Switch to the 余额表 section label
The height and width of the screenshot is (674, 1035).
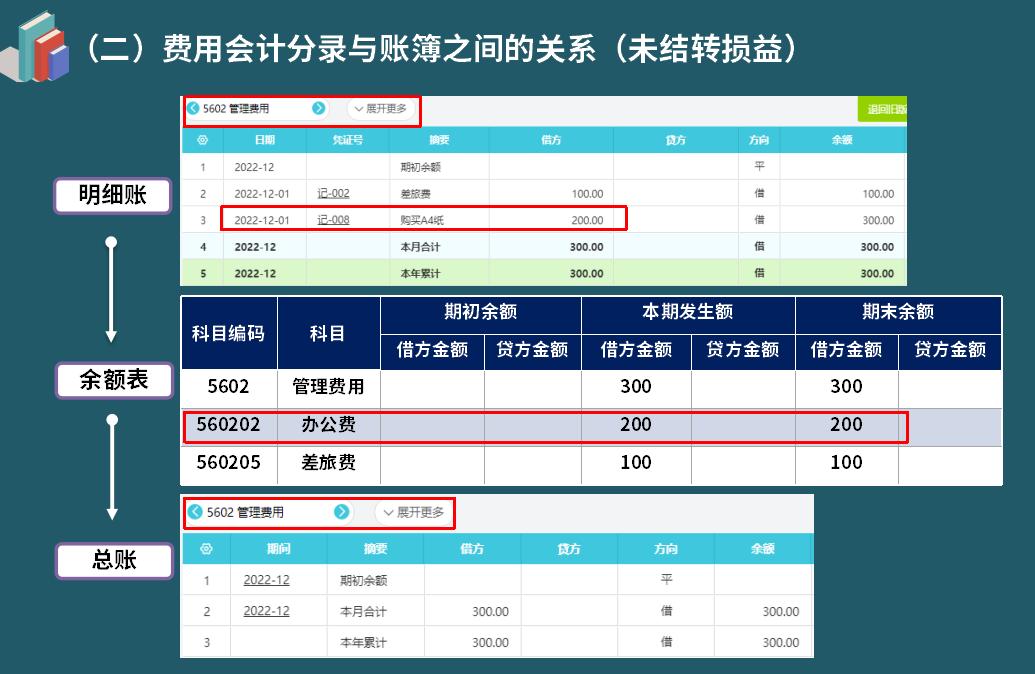click(113, 380)
